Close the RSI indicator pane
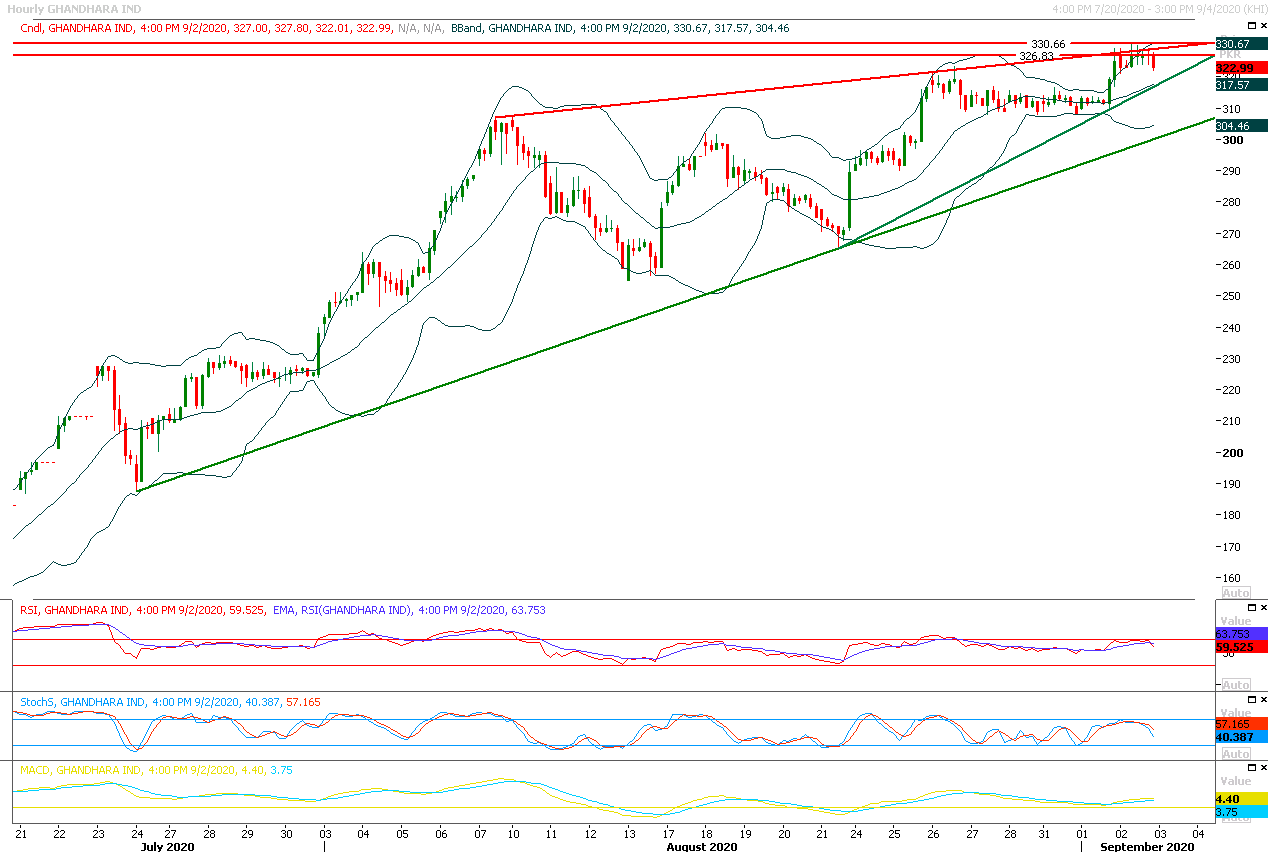1268x852 pixels. (x=1263, y=607)
